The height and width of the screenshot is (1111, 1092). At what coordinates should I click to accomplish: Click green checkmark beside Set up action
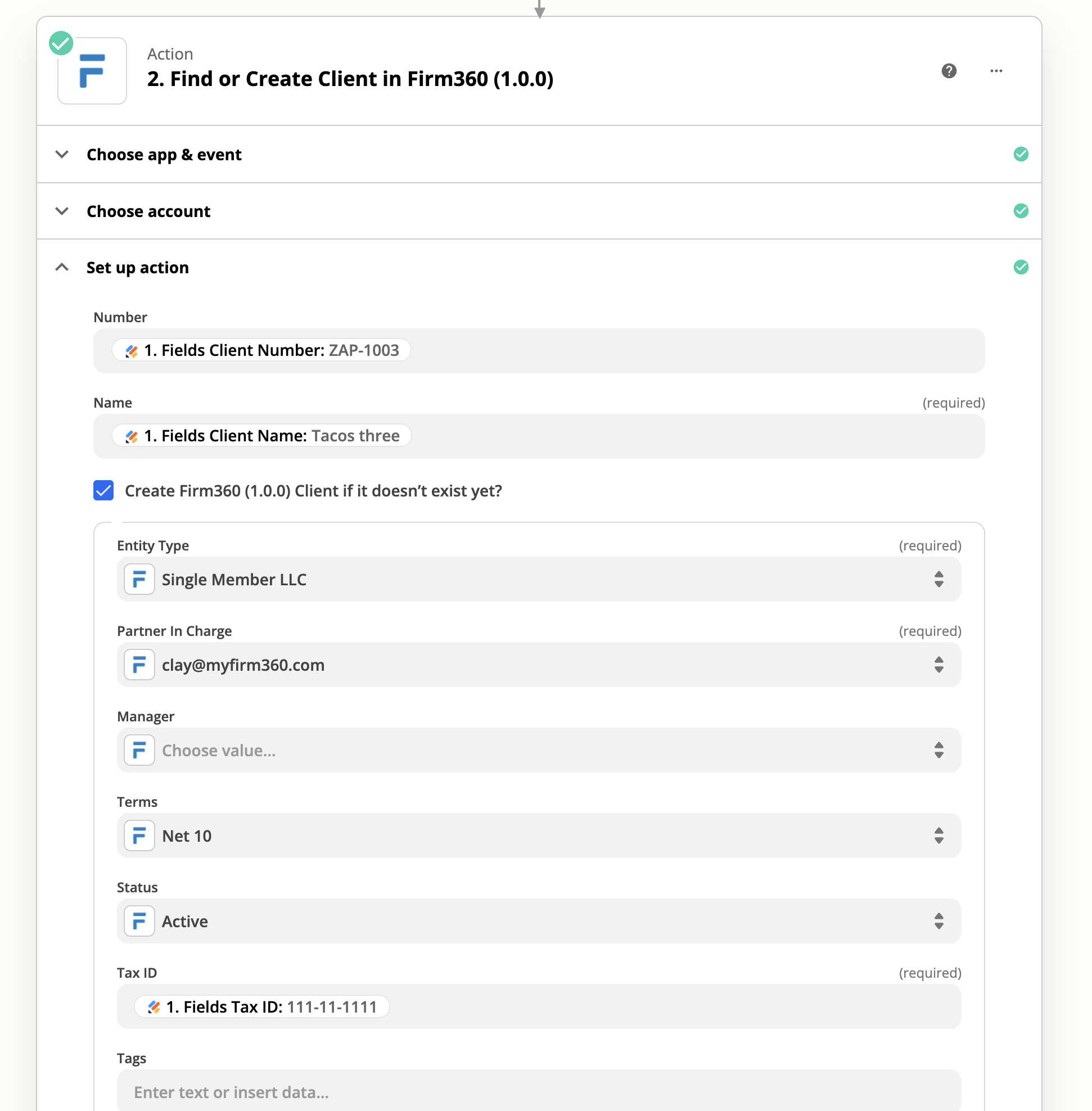(1021, 267)
